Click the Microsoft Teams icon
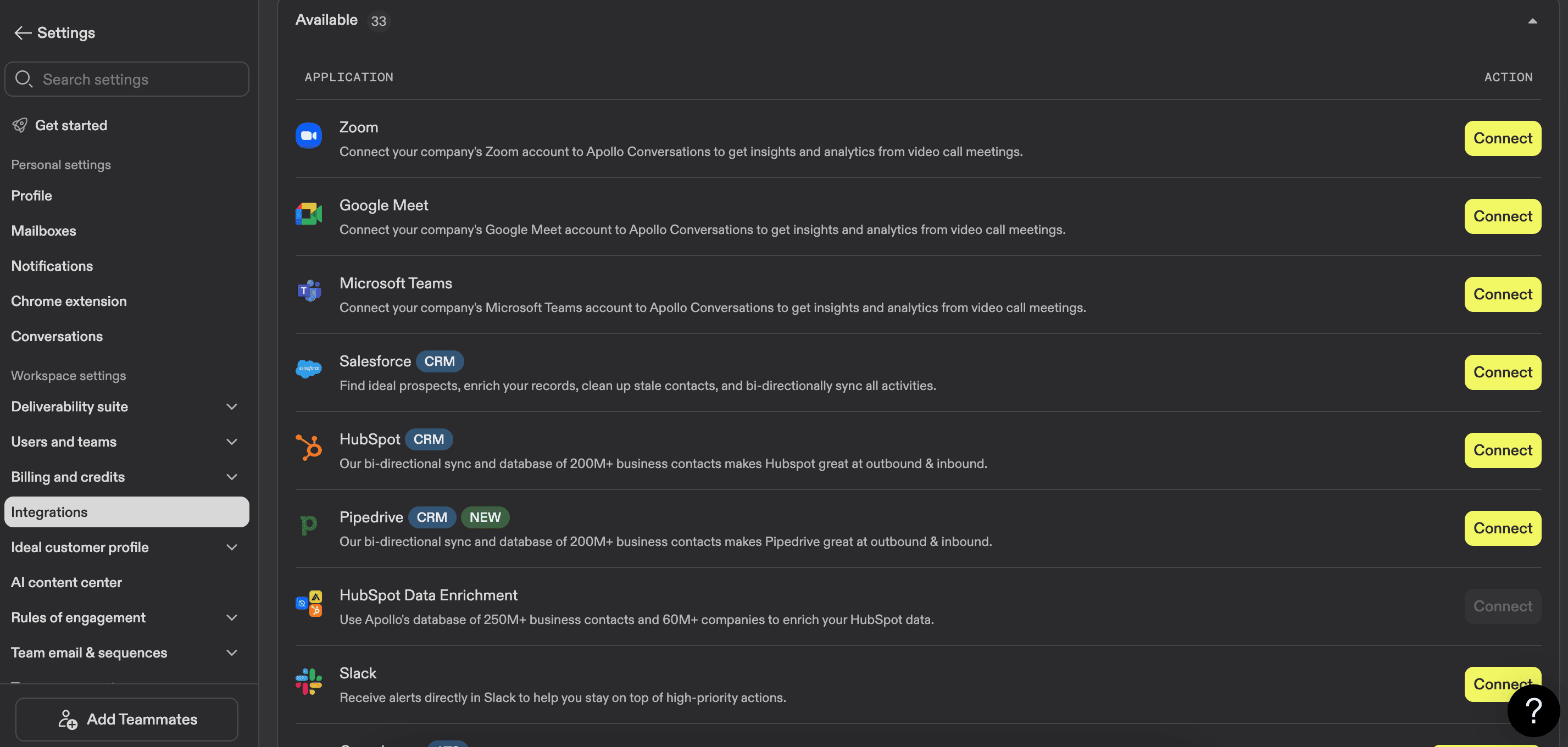Viewport: 1568px width, 747px height. 309,291
